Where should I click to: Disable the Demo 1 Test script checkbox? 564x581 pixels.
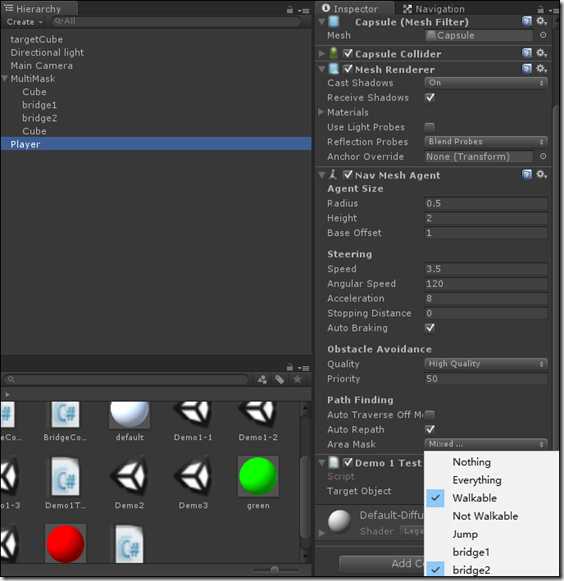348,462
